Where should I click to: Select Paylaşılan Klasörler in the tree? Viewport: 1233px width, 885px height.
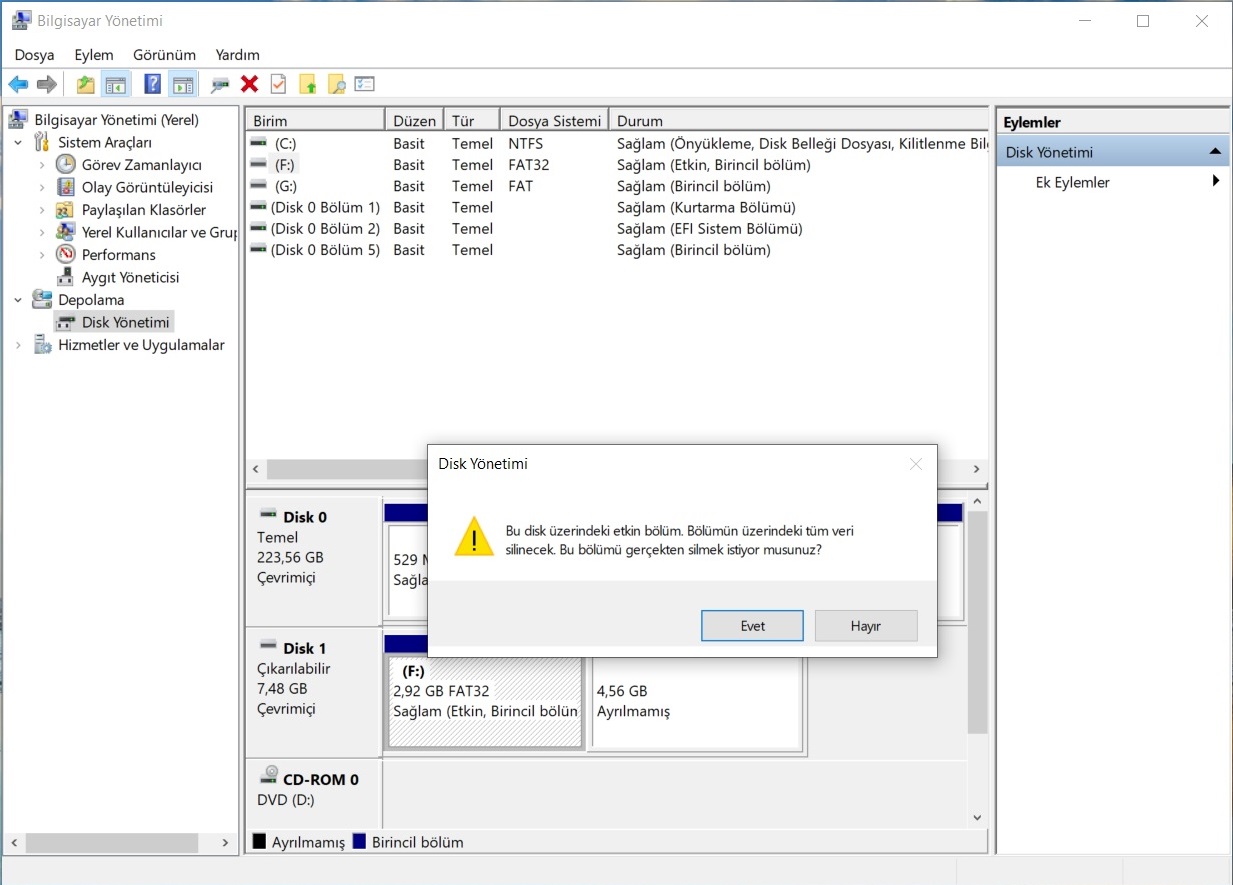(144, 210)
